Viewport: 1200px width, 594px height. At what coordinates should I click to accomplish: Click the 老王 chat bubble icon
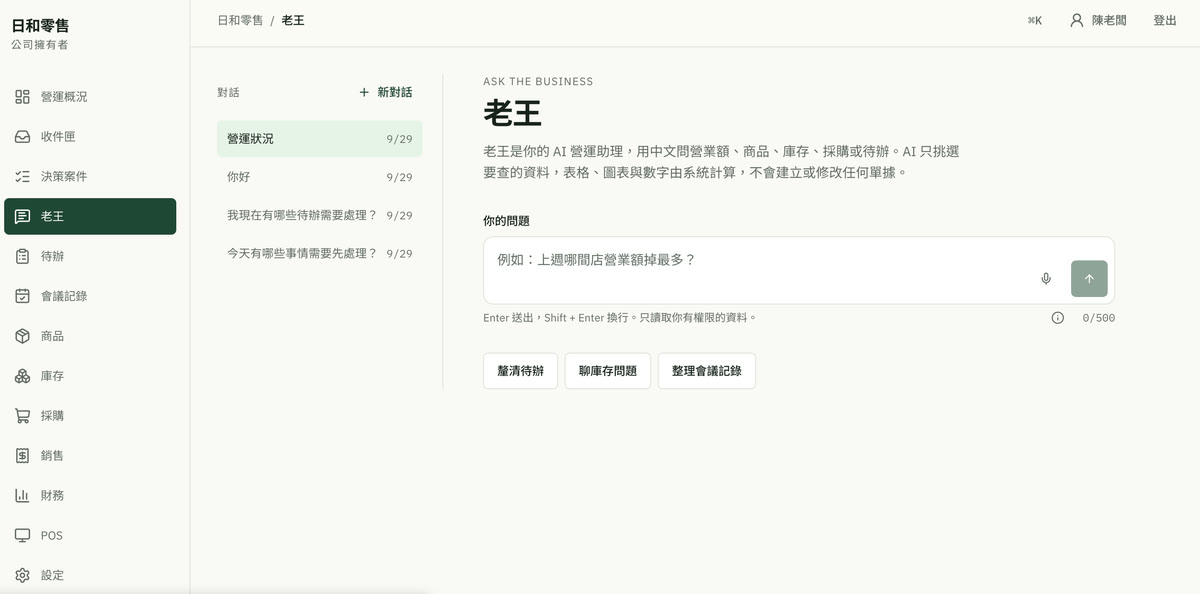(x=22, y=216)
